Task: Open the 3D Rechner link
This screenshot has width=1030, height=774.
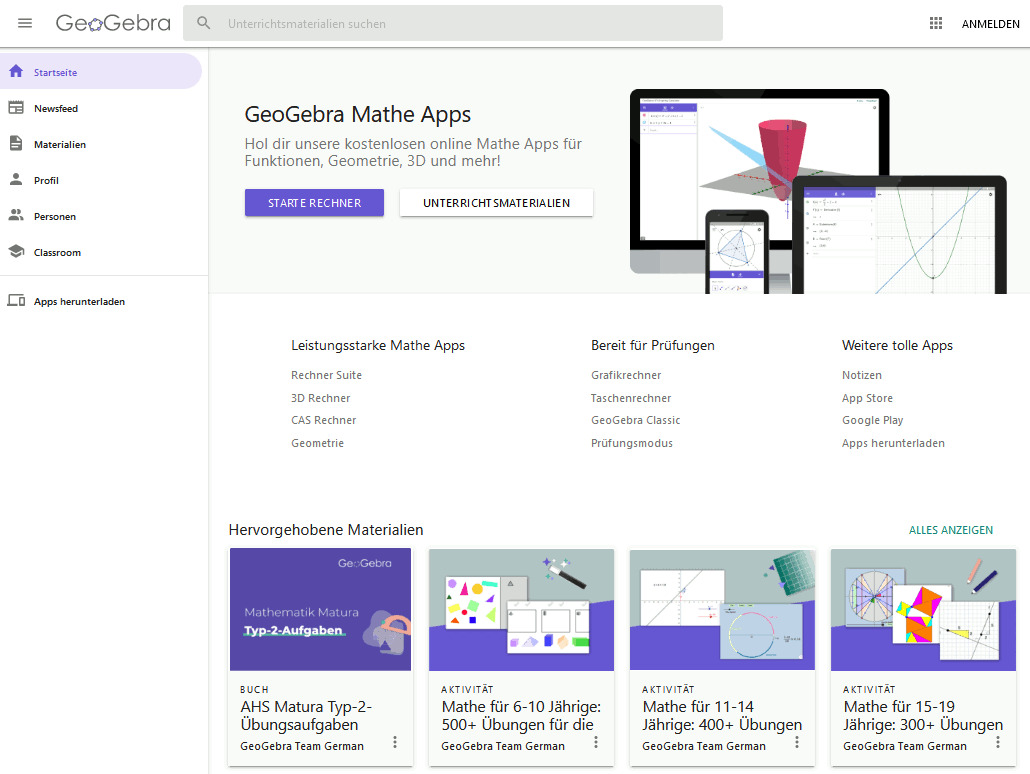Action: coord(320,398)
